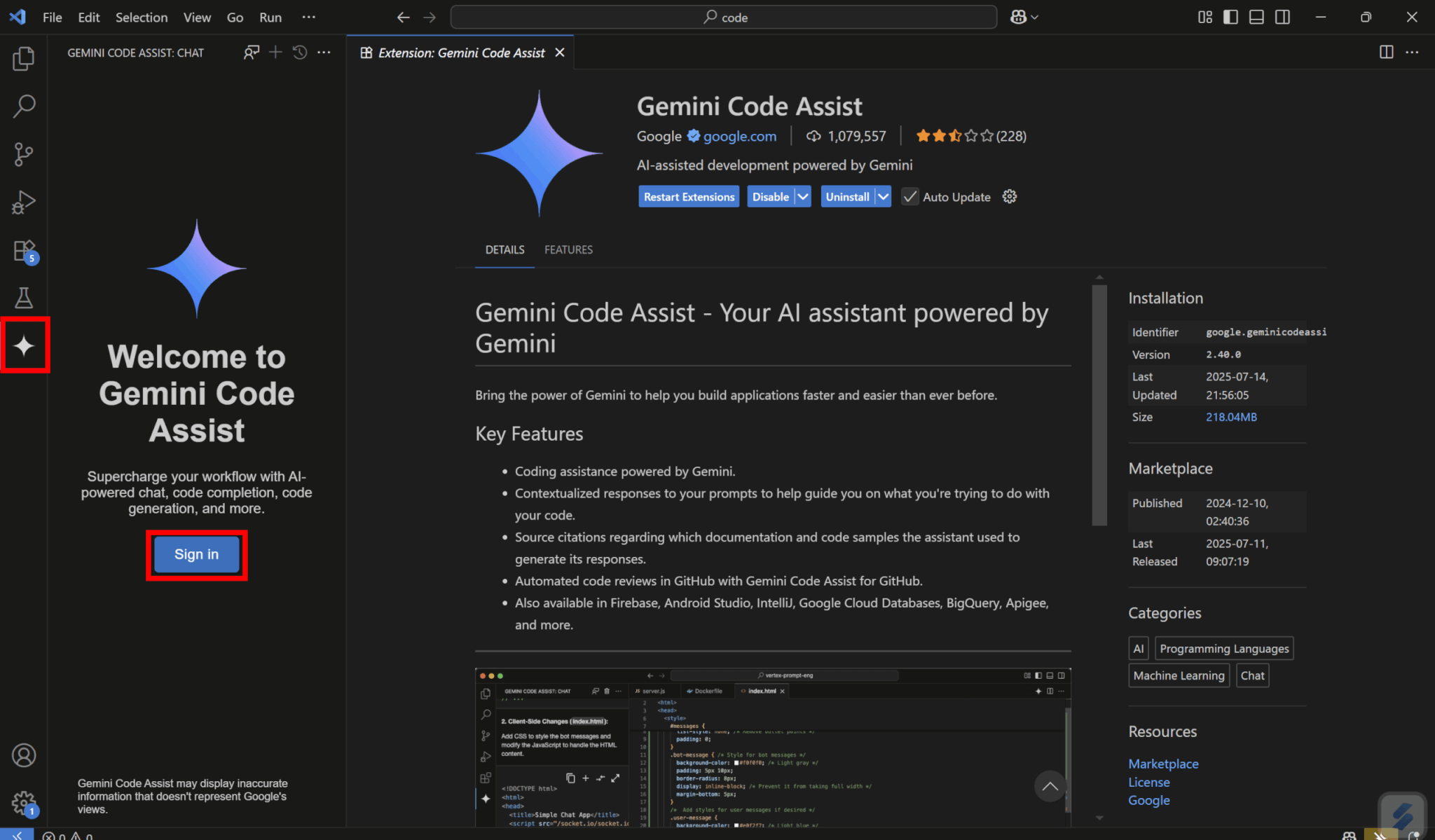Open the File menu

click(x=53, y=18)
